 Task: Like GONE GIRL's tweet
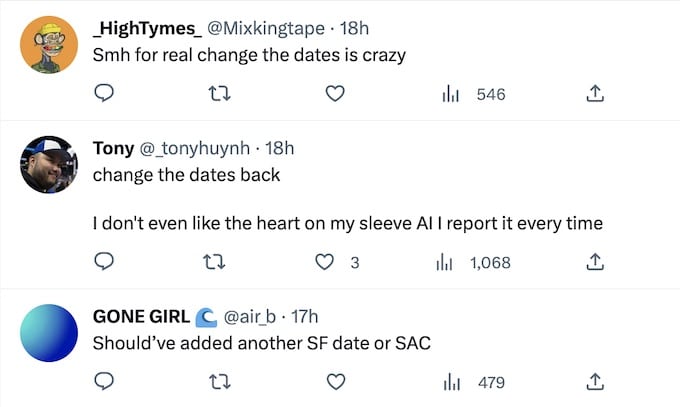pos(336,381)
